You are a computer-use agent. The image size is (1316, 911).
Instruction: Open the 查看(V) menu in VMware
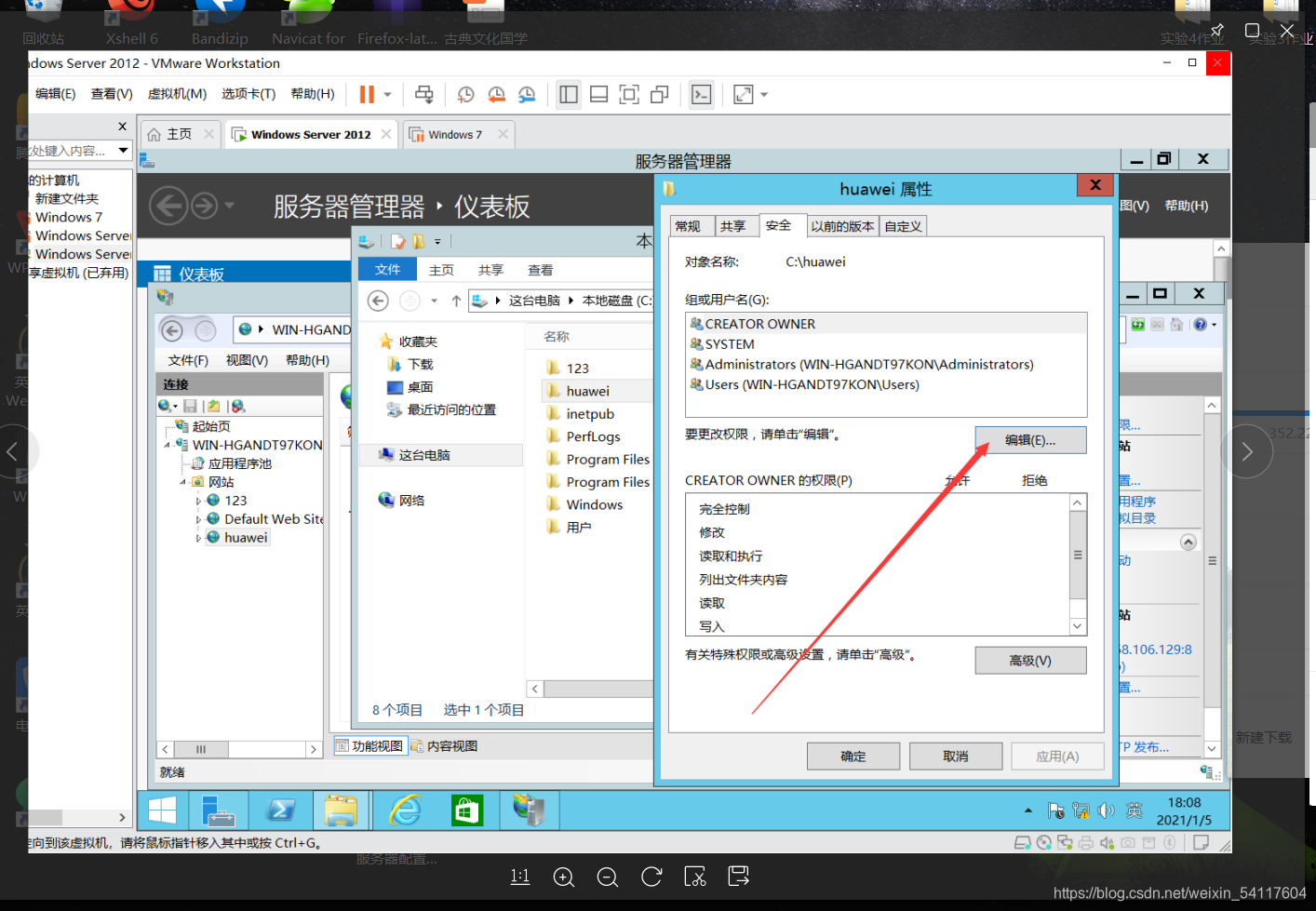[112, 94]
